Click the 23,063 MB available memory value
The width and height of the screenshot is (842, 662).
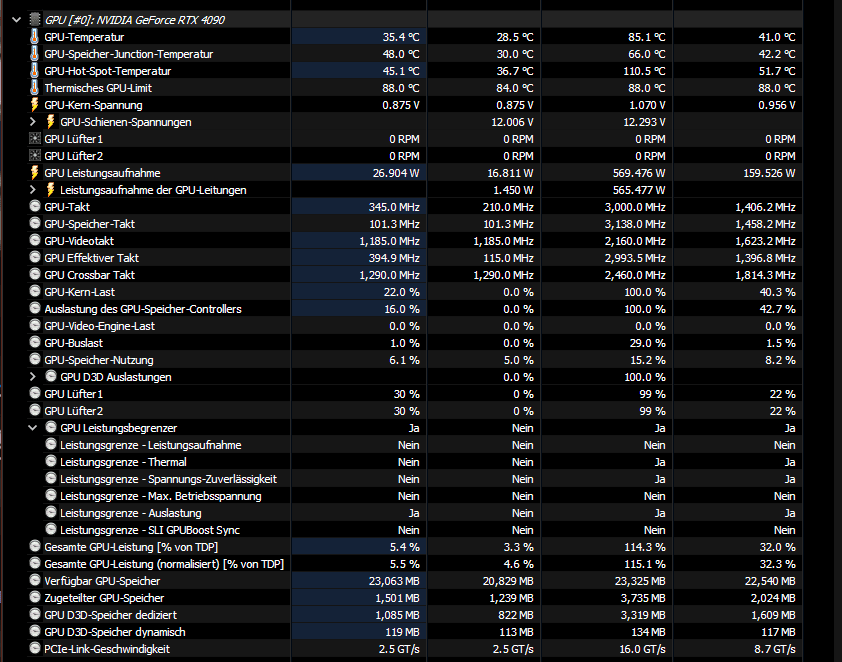coord(394,581)
